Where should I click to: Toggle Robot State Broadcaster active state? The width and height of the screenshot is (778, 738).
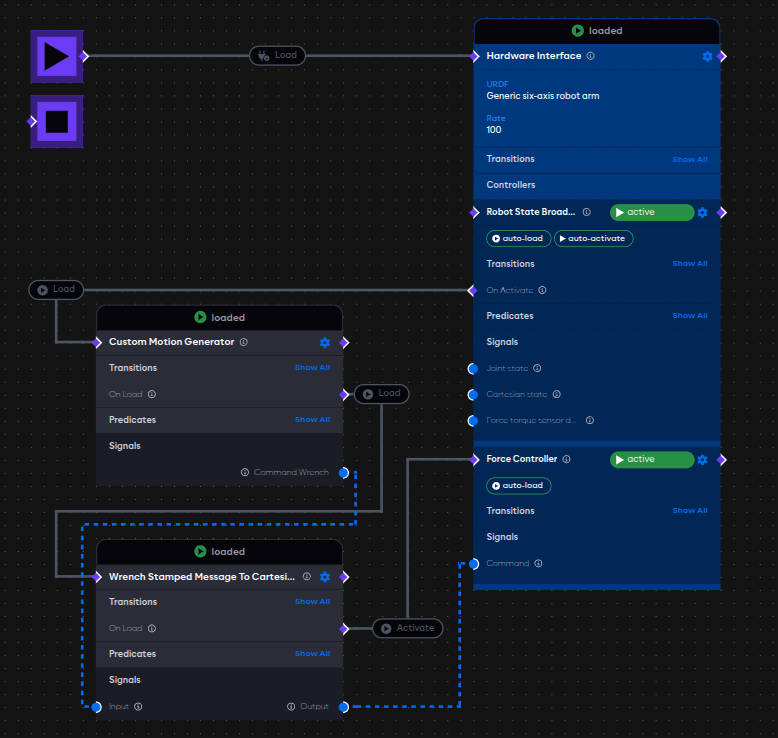tap(652, 212)
